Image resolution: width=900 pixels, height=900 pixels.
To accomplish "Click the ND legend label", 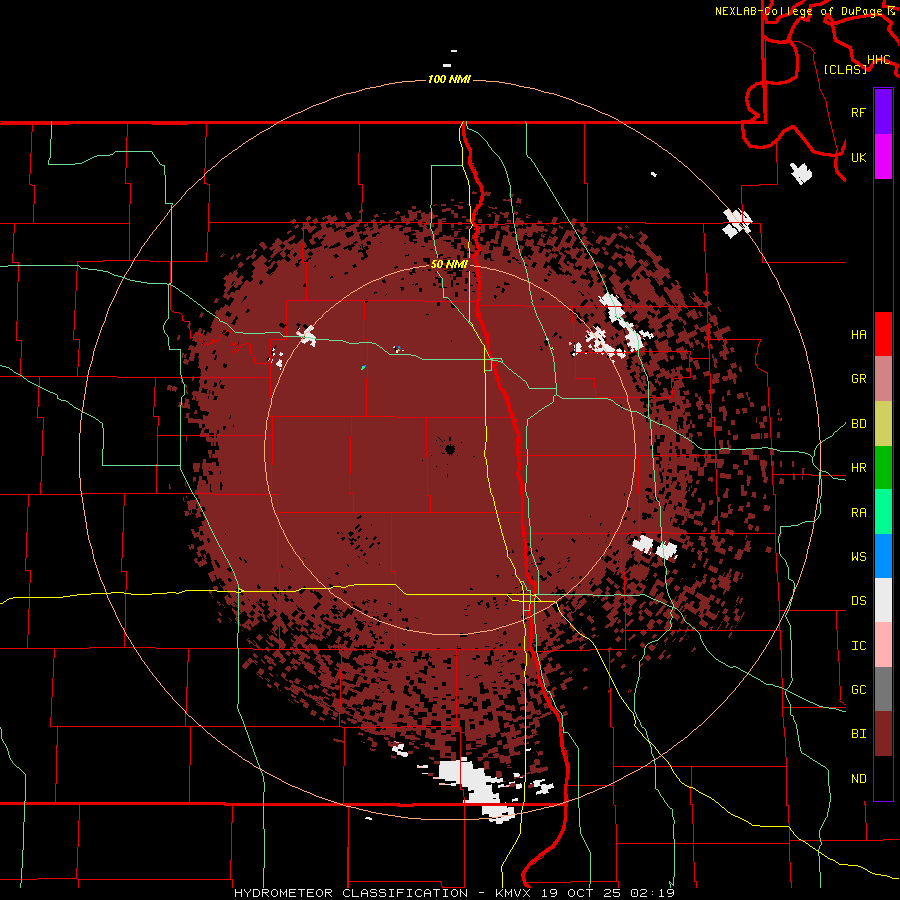I will [858, 778].
